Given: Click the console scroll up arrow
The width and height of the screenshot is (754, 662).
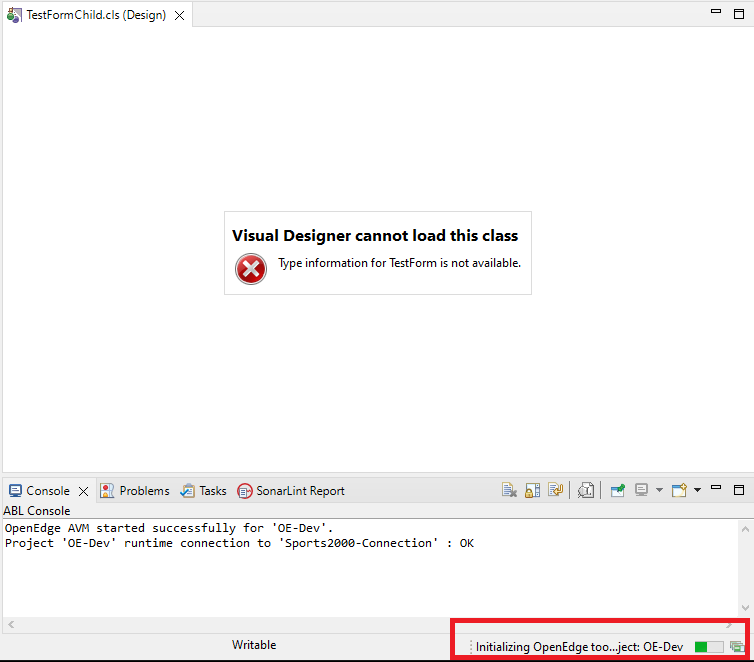Looking at the screenshot, I should pos(745,529).
